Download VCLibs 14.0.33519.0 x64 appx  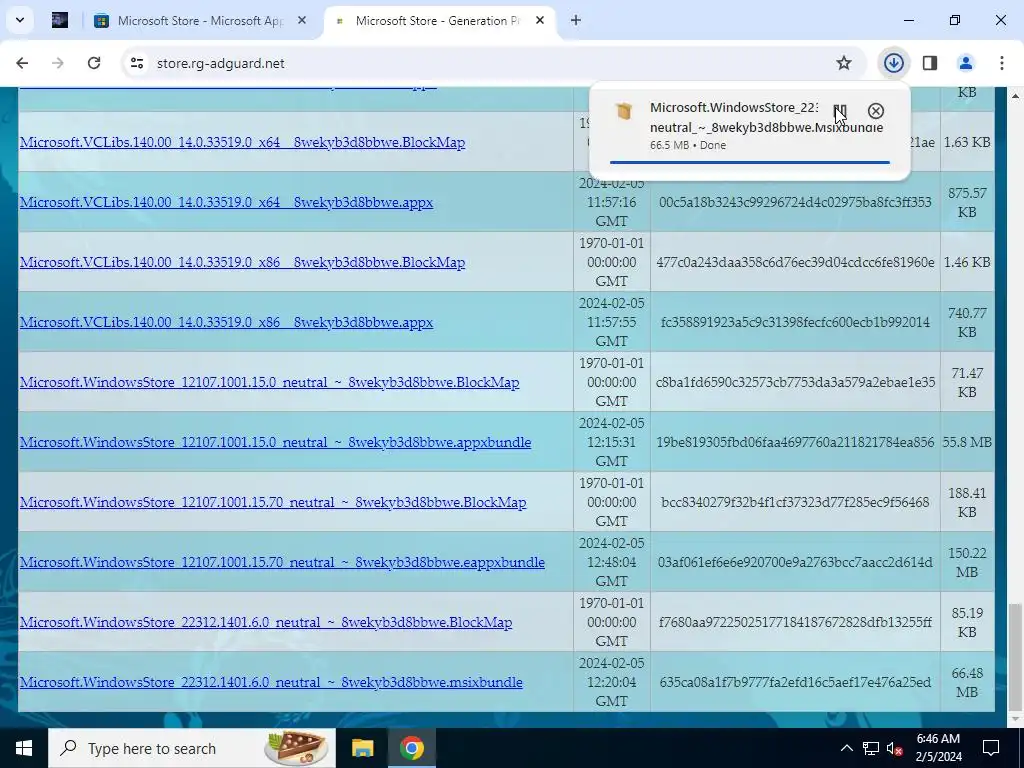point(226,202)
